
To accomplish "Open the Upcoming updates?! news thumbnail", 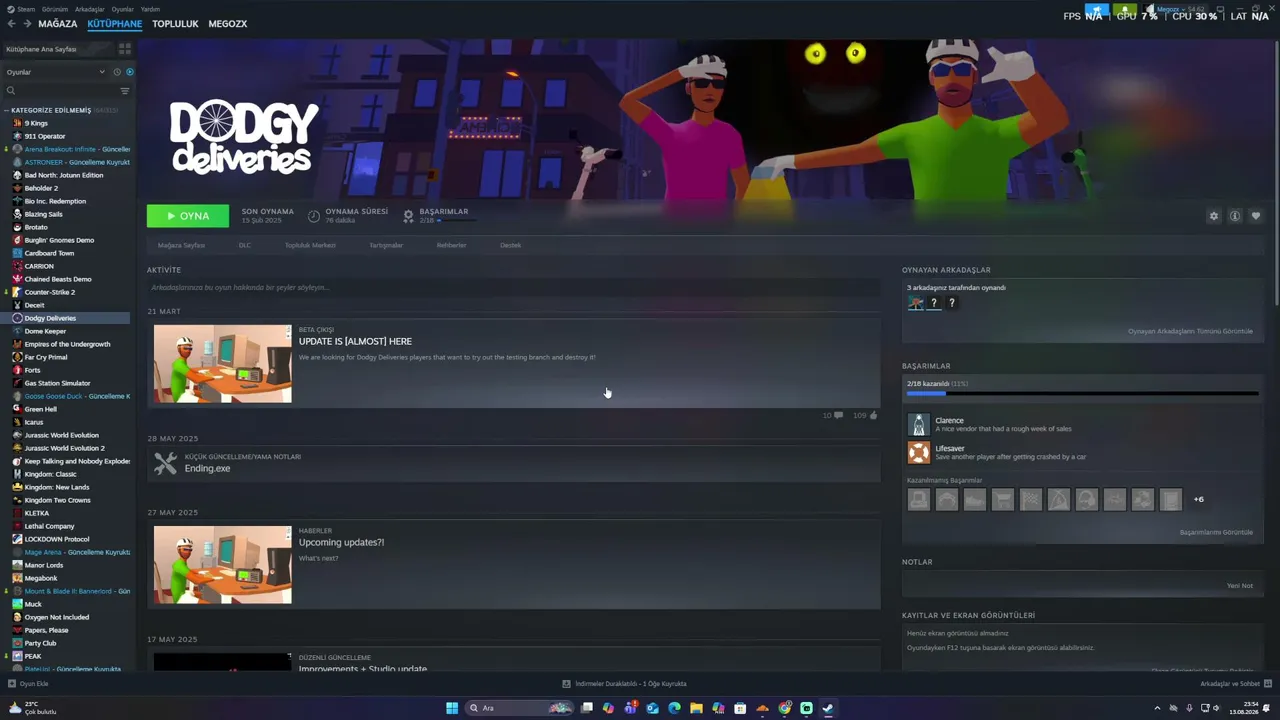I will click(x=223, y=565).
